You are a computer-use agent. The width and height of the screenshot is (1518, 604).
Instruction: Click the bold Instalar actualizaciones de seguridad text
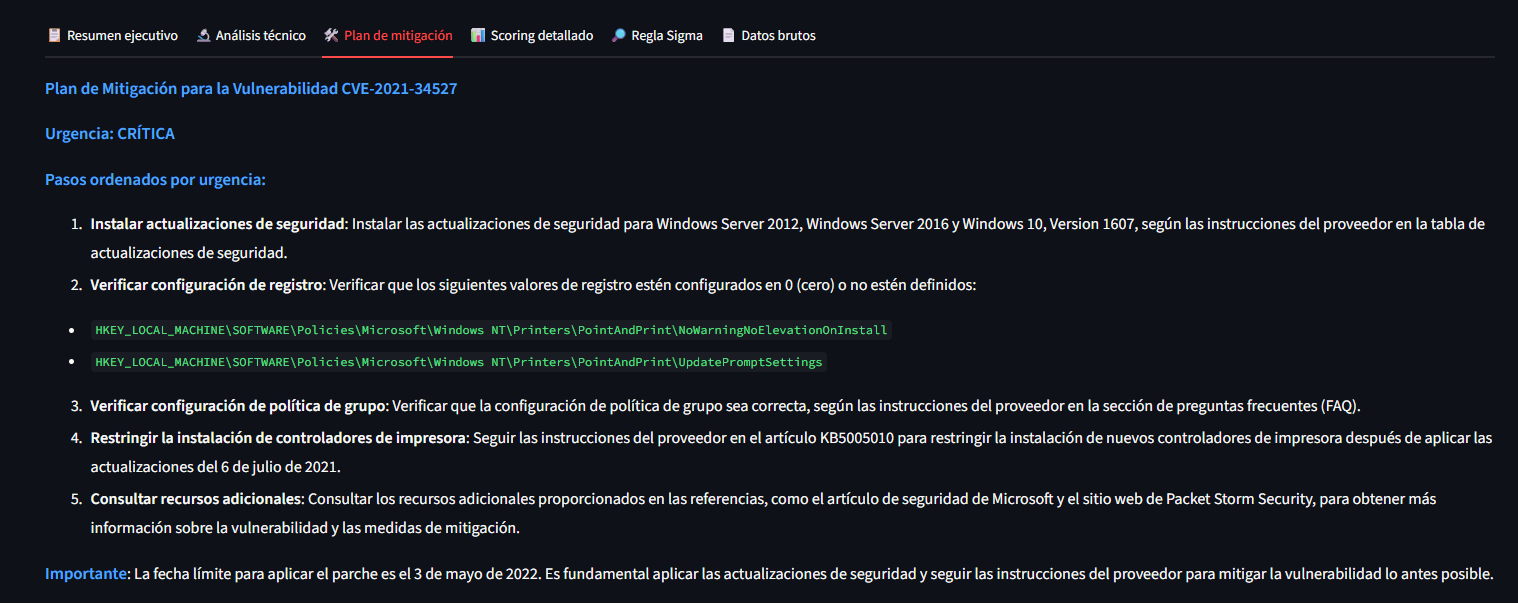[218, 224]
